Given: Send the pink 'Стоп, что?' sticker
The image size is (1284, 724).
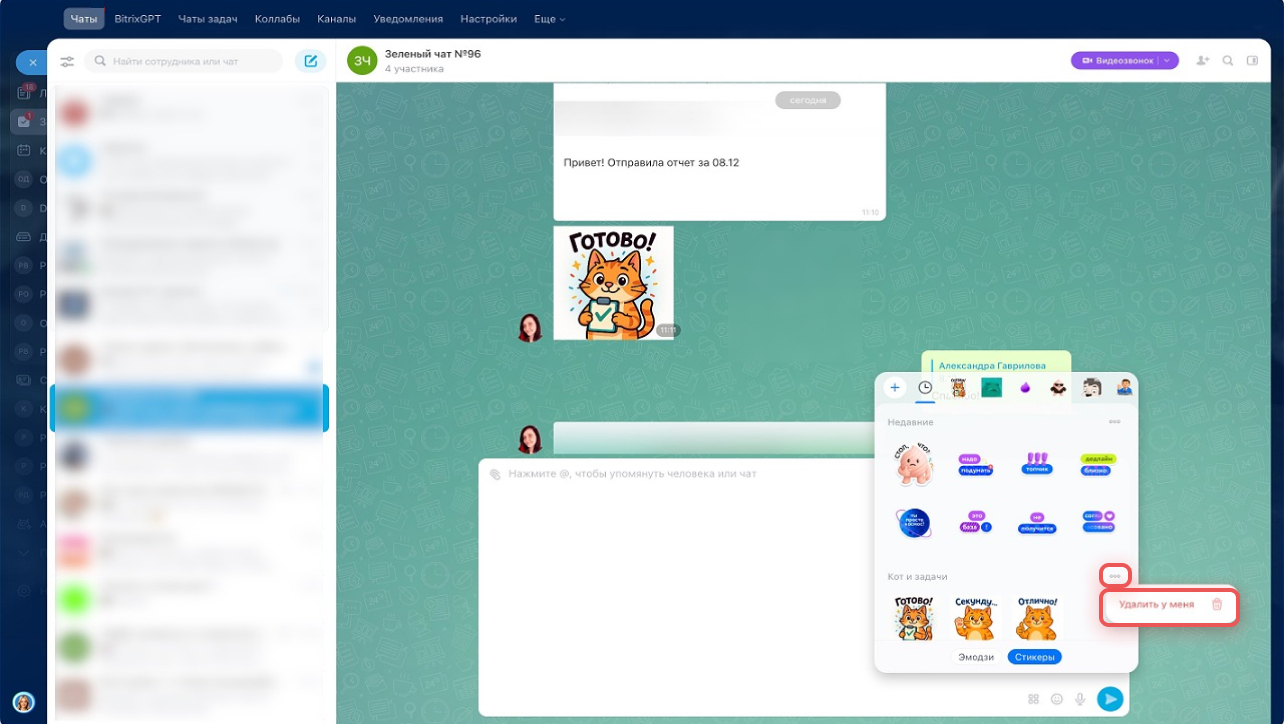Looking at the screenshot, I should [x=914, y=465].
